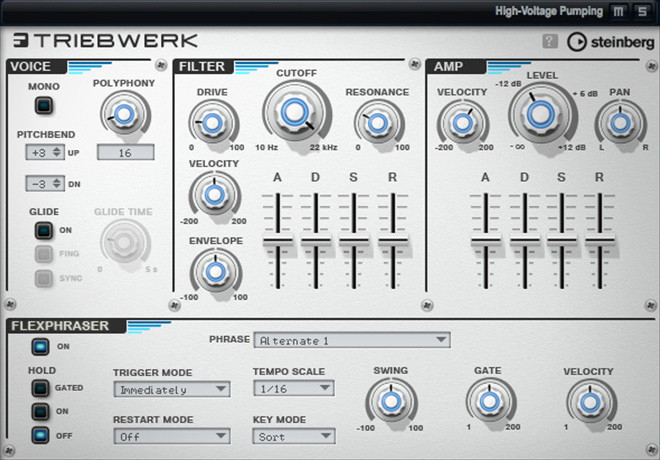This screenshot has width=660, height=460.
Task: Click the filter VELOCITY knob
Action: (215, 195)
